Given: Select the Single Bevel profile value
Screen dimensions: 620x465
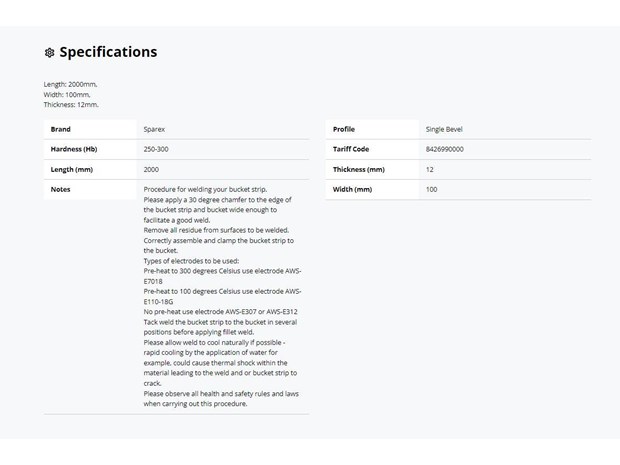Looking at the screenshot, I should 444,129.
